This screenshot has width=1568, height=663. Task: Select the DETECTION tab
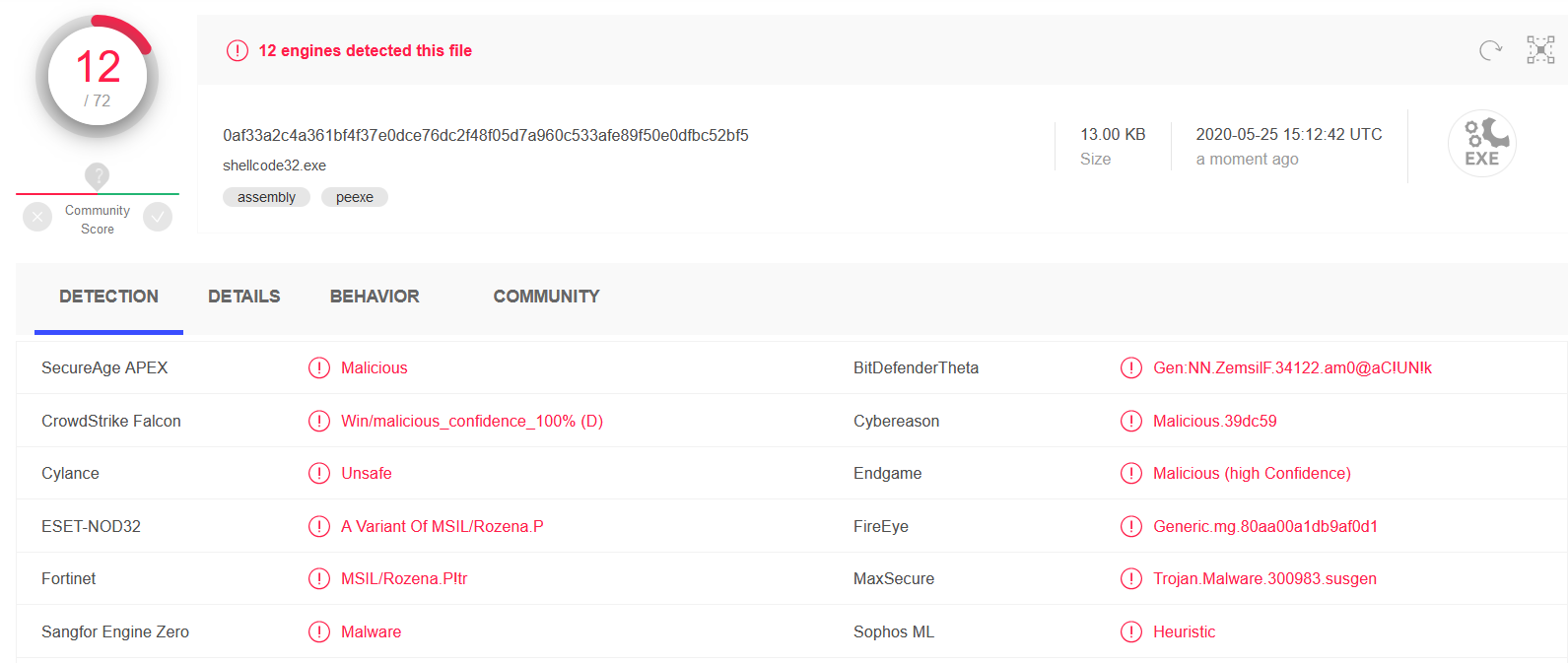pos(108,297)
